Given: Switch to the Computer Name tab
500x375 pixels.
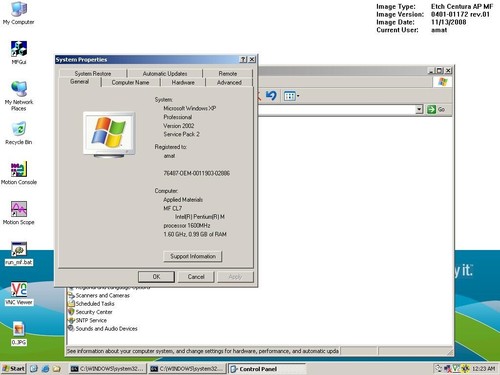Looking at the screenshot, I should [130, 82].
